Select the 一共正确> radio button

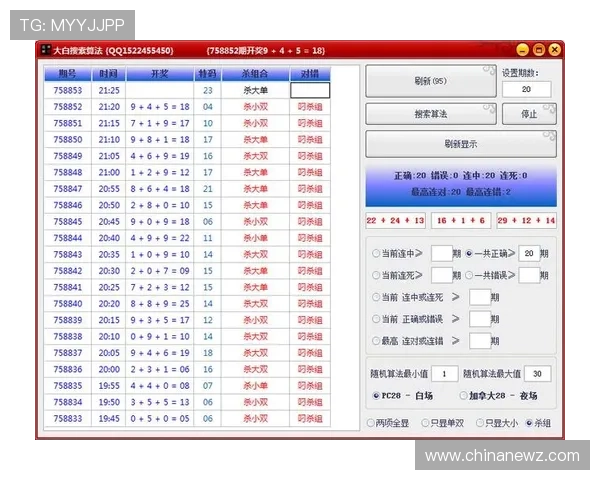pos(469,253)
